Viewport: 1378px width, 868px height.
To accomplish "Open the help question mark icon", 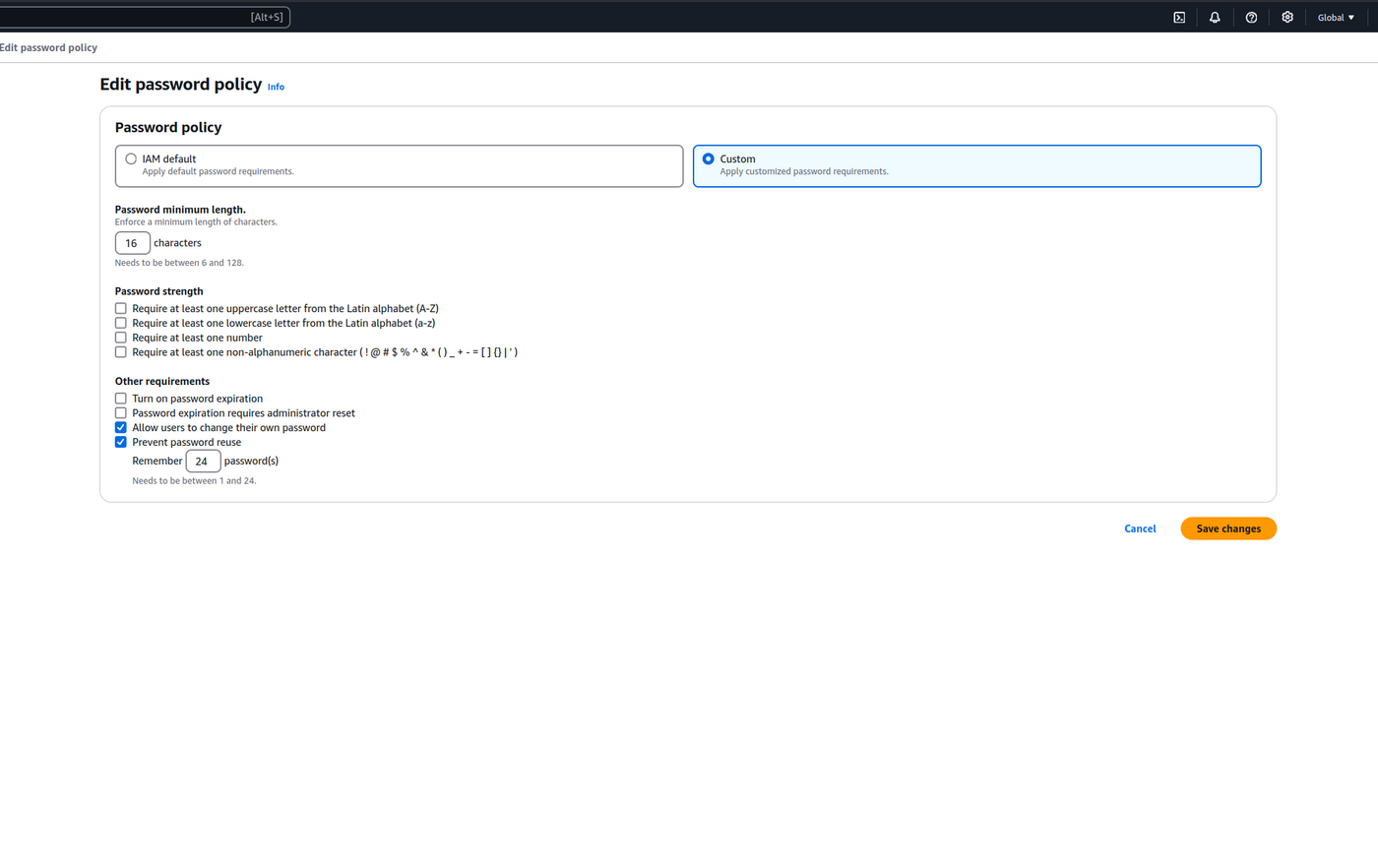I will point(1251,18).
